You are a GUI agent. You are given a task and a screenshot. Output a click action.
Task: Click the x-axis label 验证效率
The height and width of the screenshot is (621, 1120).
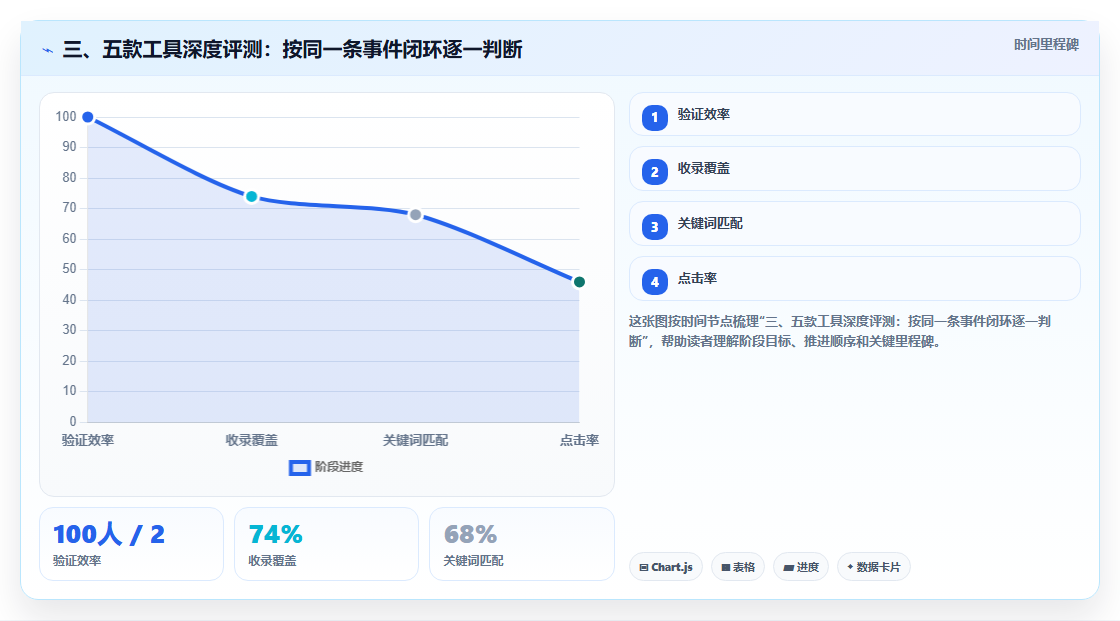88,440
